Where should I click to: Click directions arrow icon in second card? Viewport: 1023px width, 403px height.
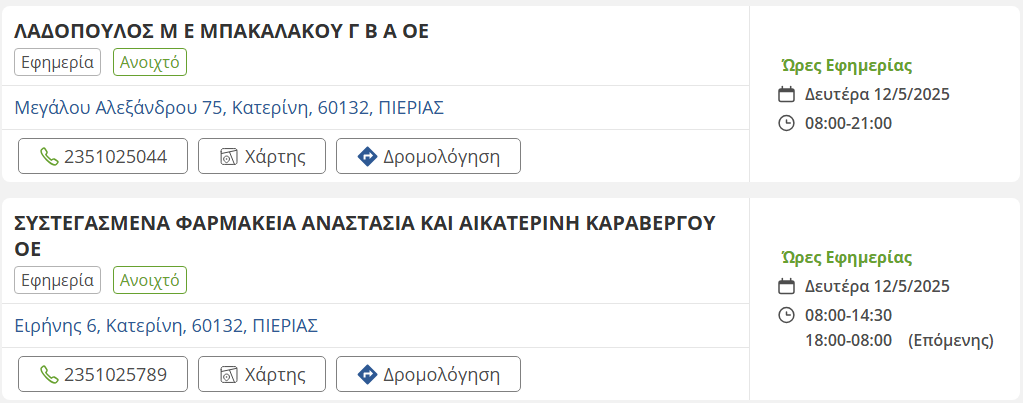367,374
